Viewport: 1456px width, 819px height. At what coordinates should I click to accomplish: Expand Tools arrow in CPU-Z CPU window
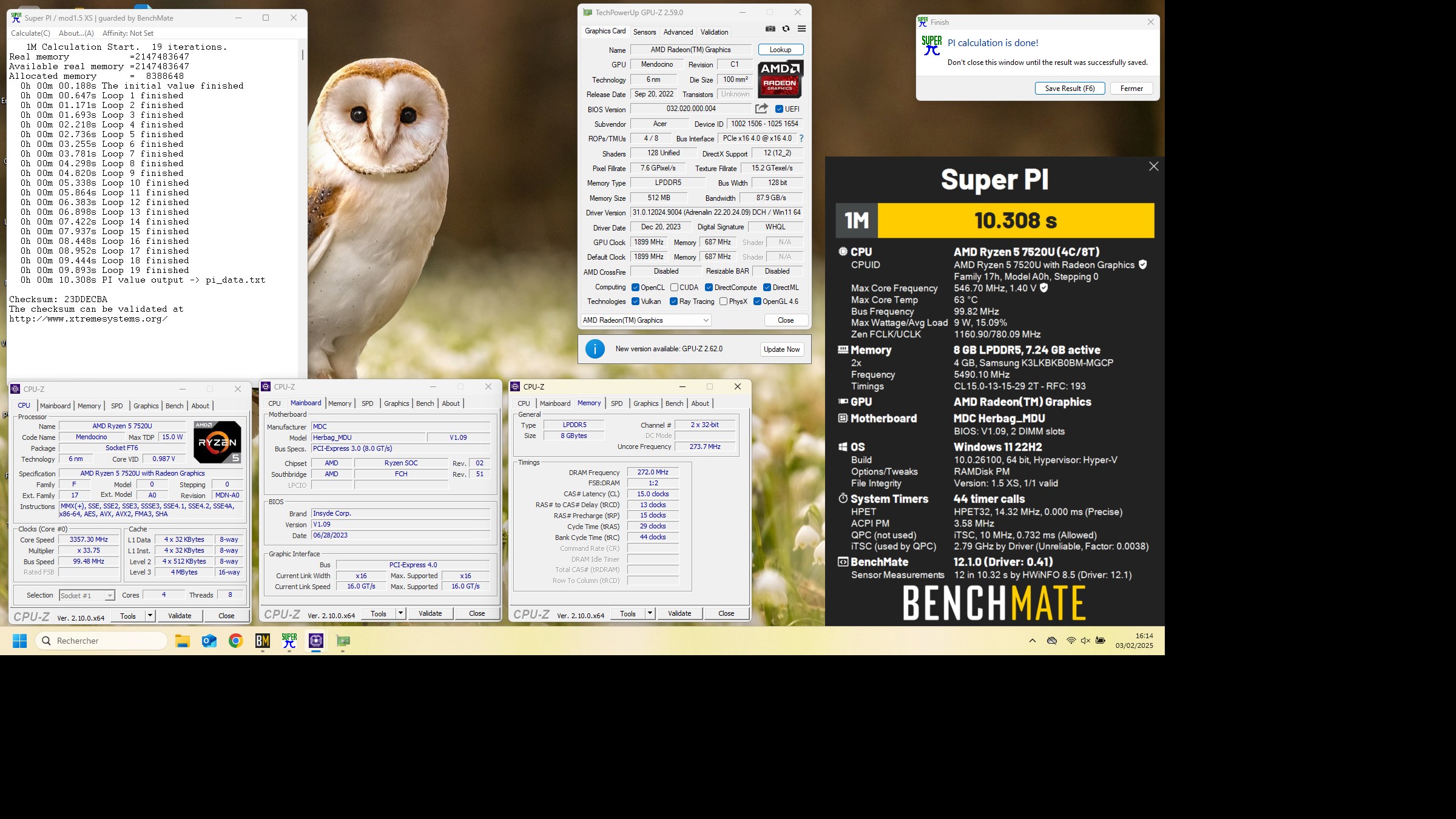pyautogui.click(x=150, y=616)
